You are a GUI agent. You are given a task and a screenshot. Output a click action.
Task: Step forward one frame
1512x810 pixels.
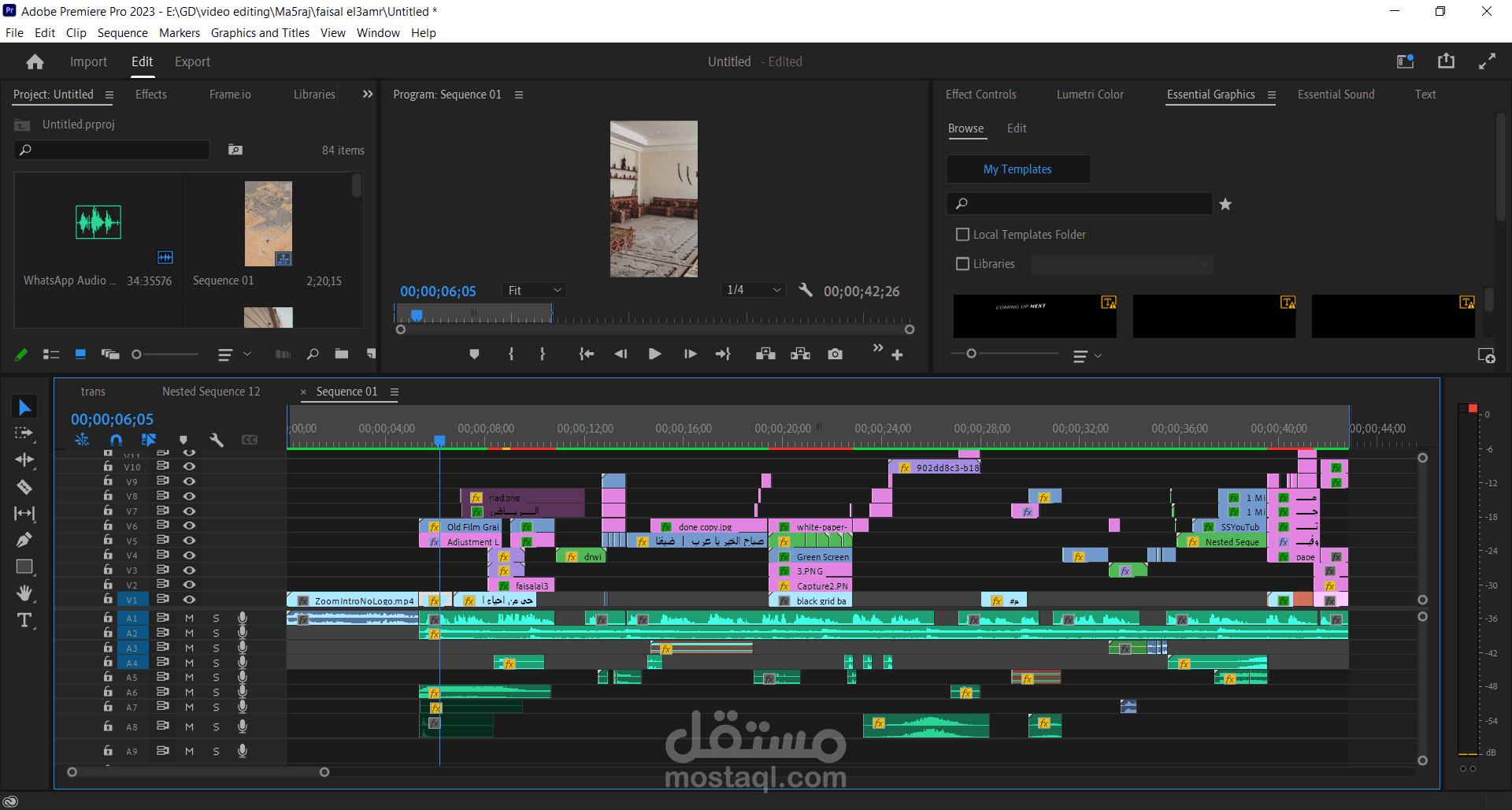tap(690, 355)
